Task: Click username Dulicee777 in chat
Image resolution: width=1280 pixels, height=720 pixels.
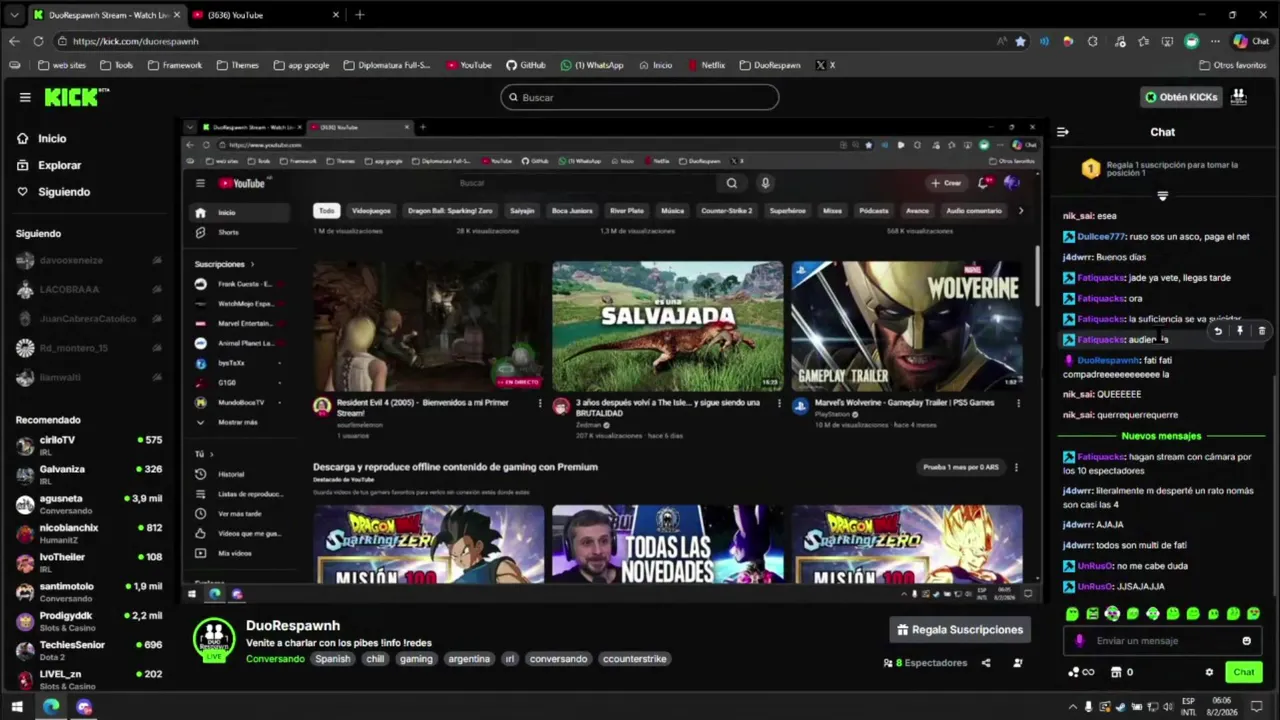Action: (1101, 237)
